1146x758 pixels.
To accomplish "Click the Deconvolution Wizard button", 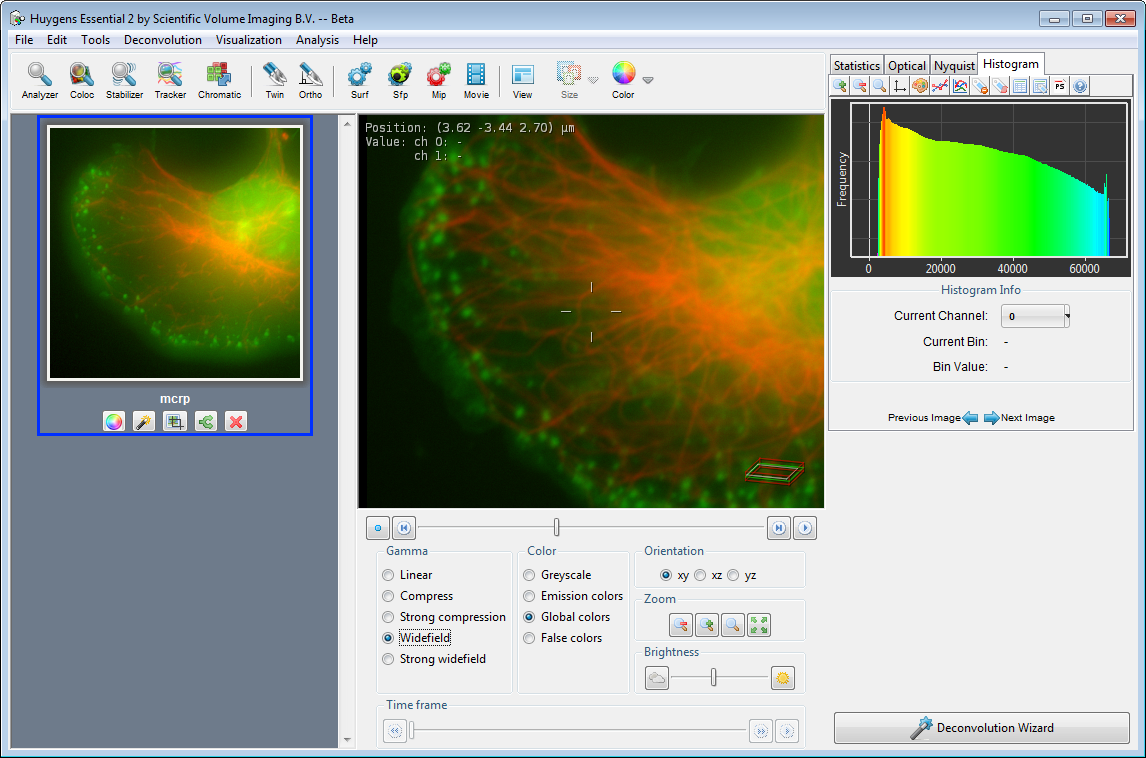I will pos(981,728).
